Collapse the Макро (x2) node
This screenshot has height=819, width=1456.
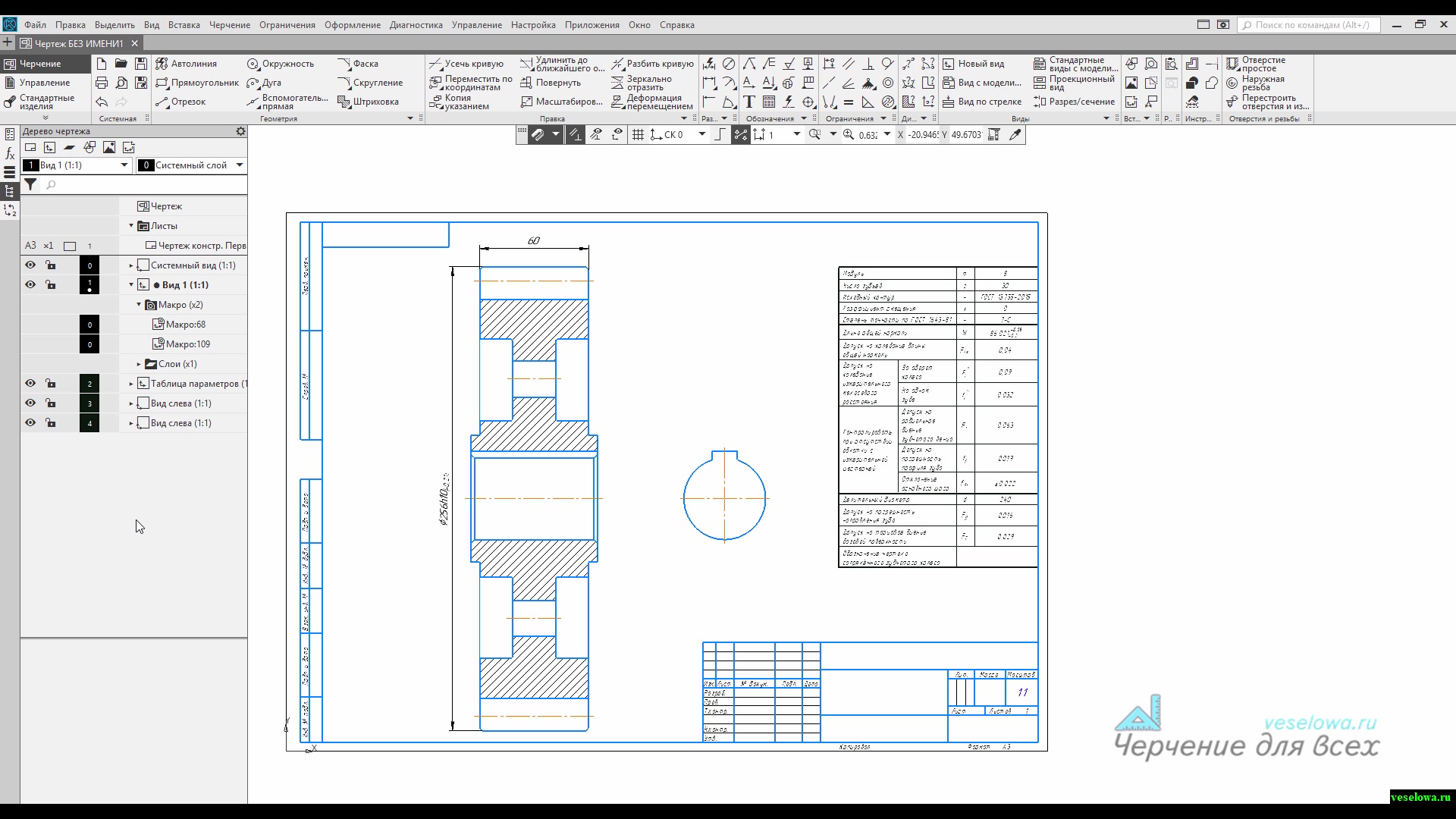(x=139, y=305)
